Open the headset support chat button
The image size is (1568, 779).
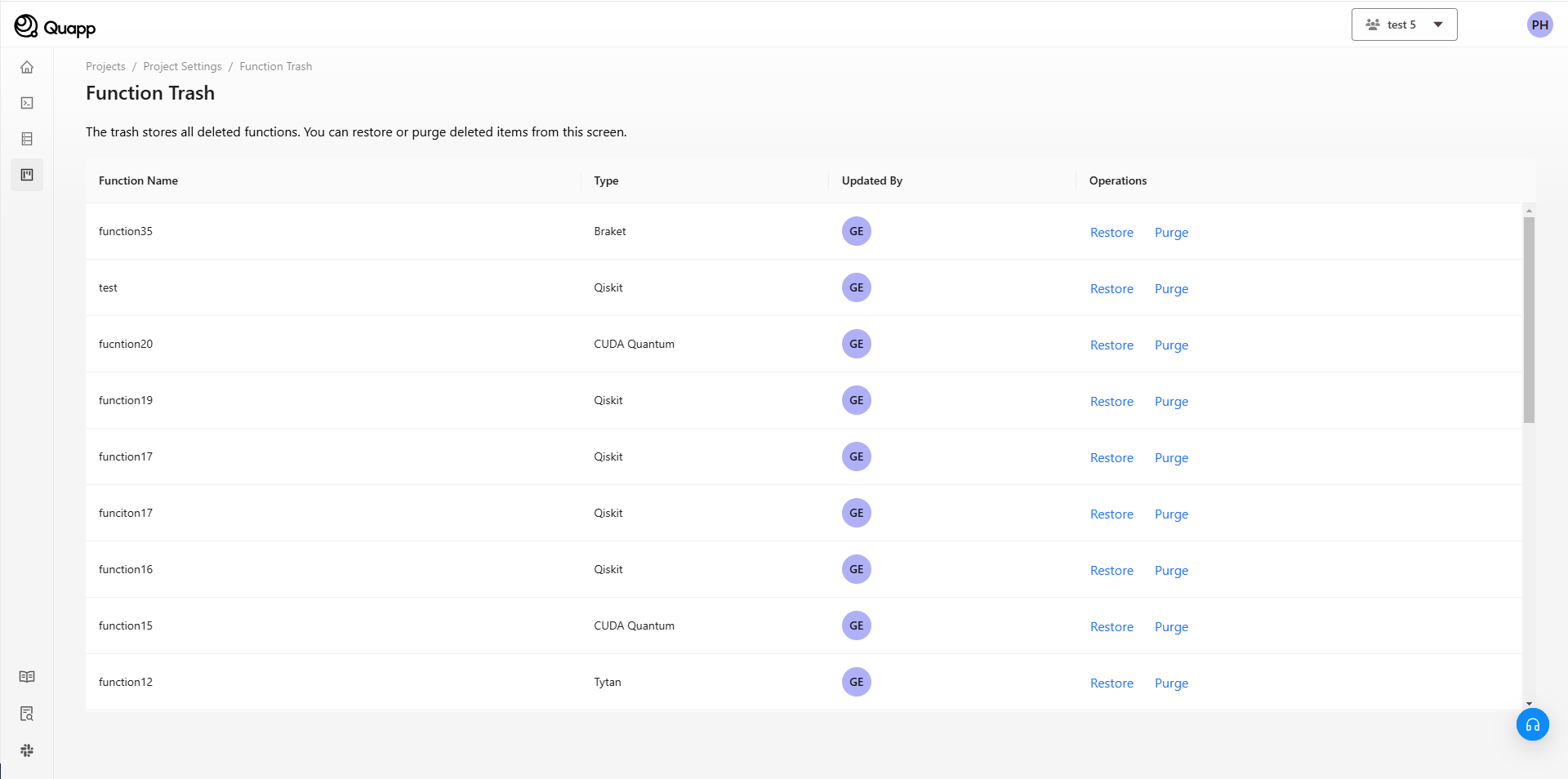[1532, 724]
